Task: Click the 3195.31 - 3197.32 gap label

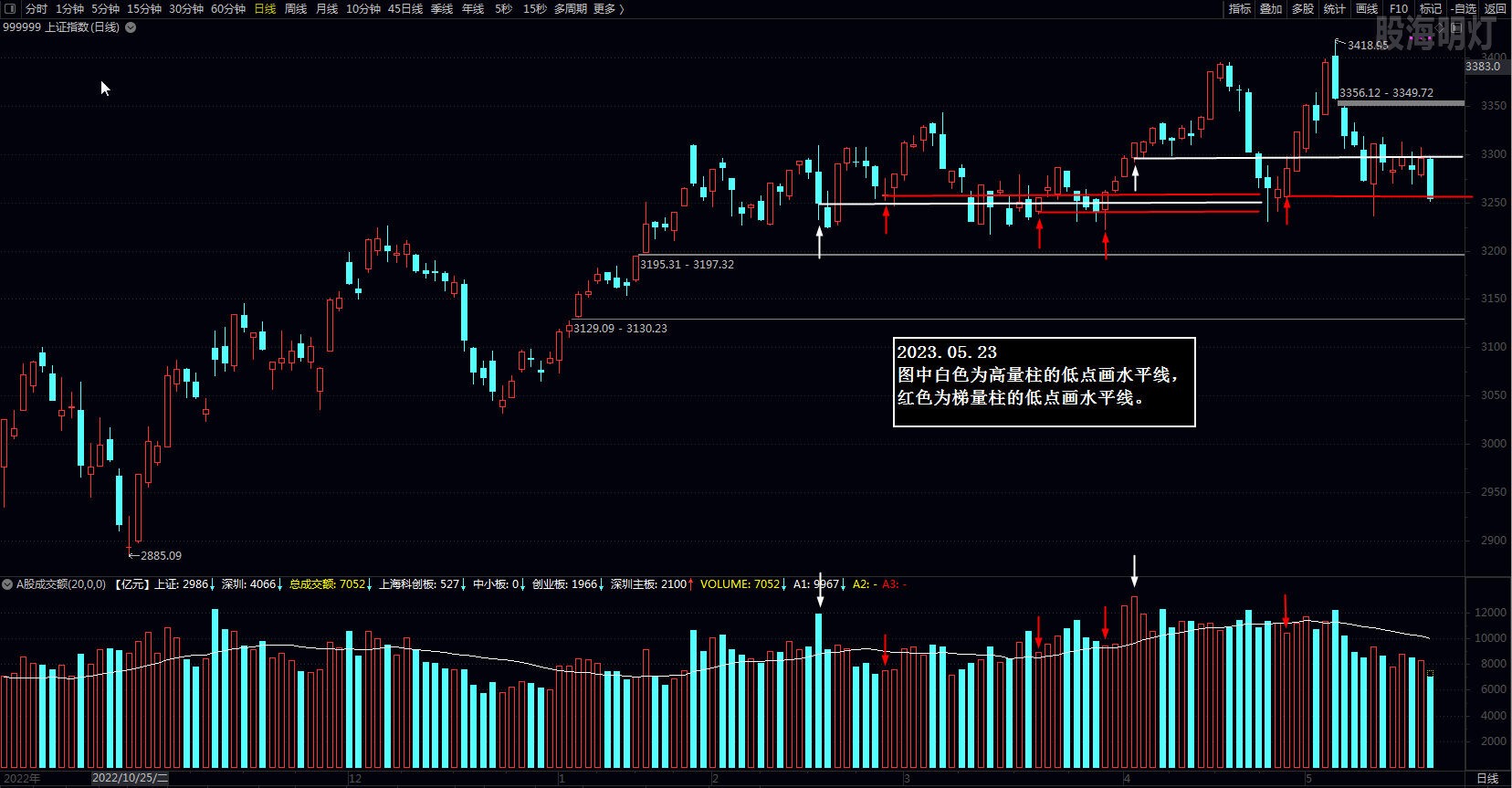Action: (x=687, y=264)
